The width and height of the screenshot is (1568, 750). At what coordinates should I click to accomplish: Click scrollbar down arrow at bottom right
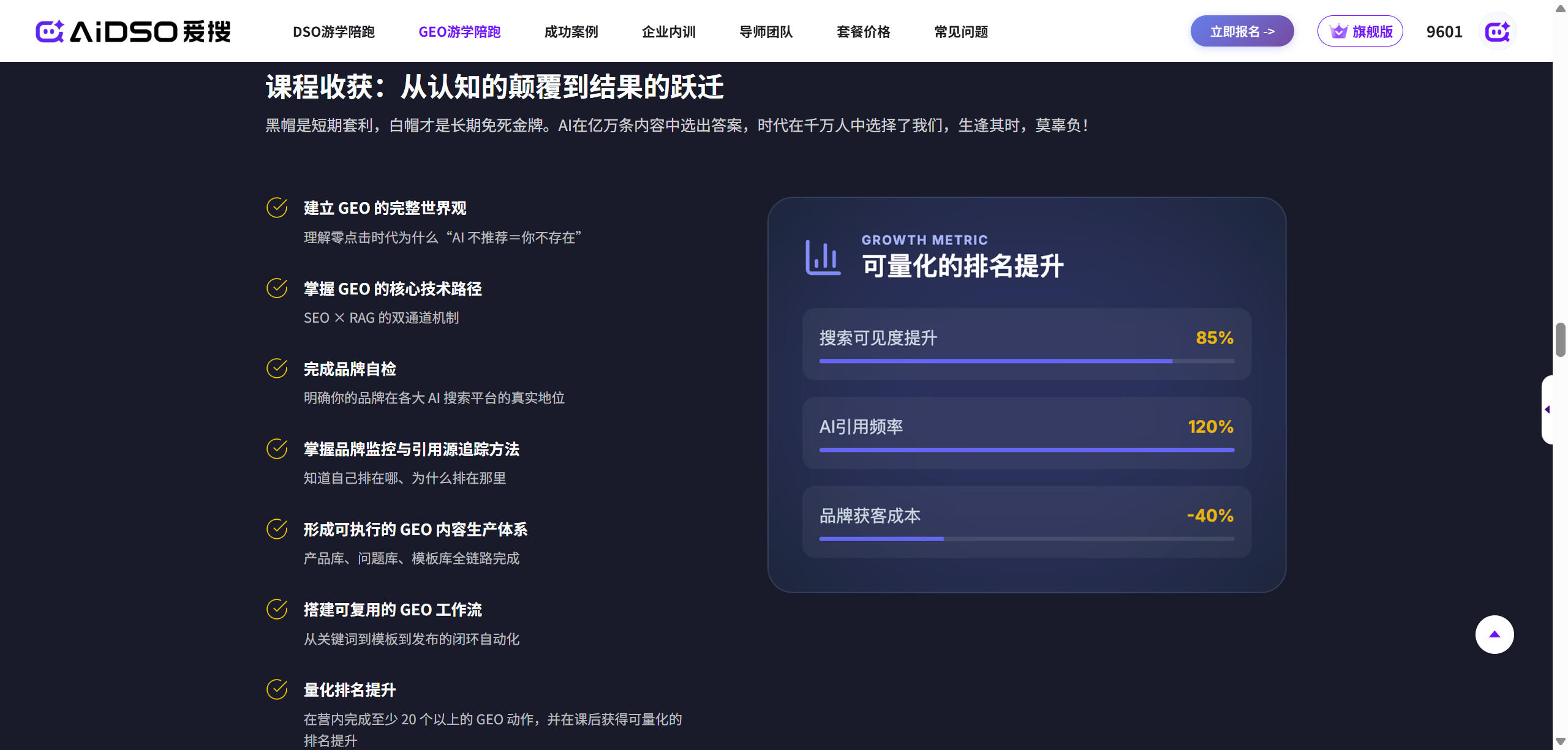coord(1560,741)
